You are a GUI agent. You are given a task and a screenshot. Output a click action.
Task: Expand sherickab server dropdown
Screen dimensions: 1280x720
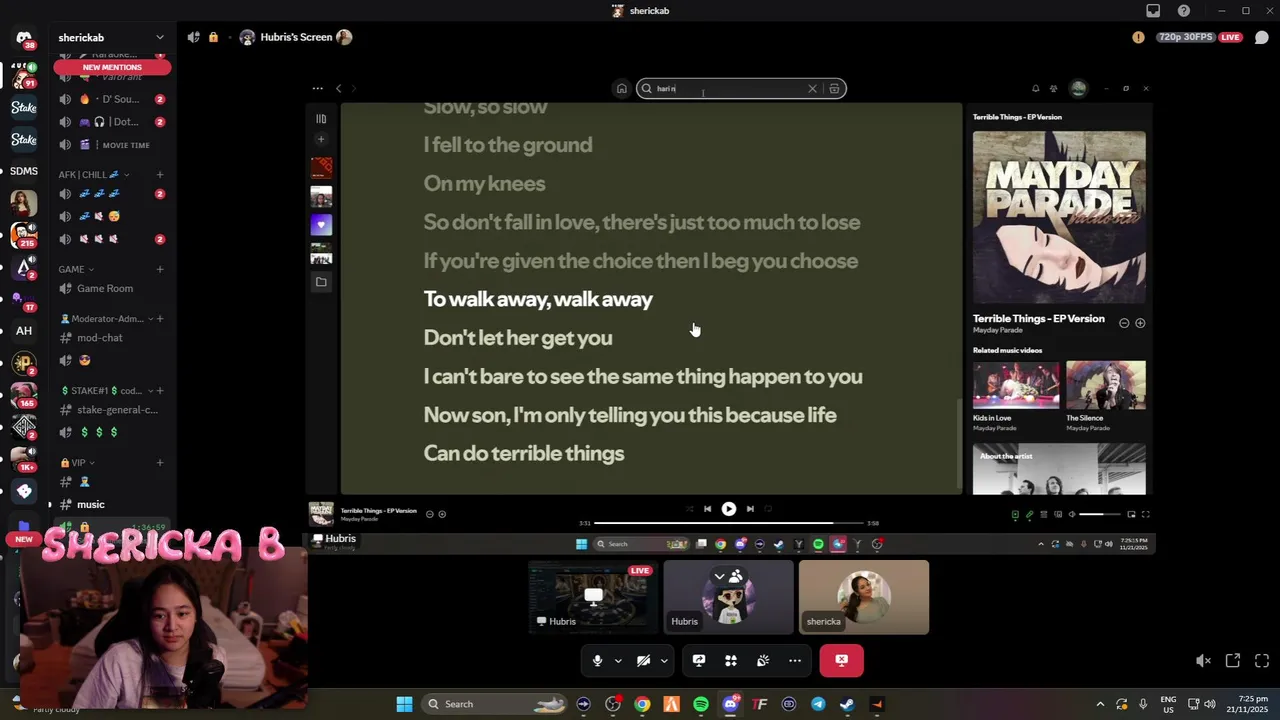tap(160, 37)
